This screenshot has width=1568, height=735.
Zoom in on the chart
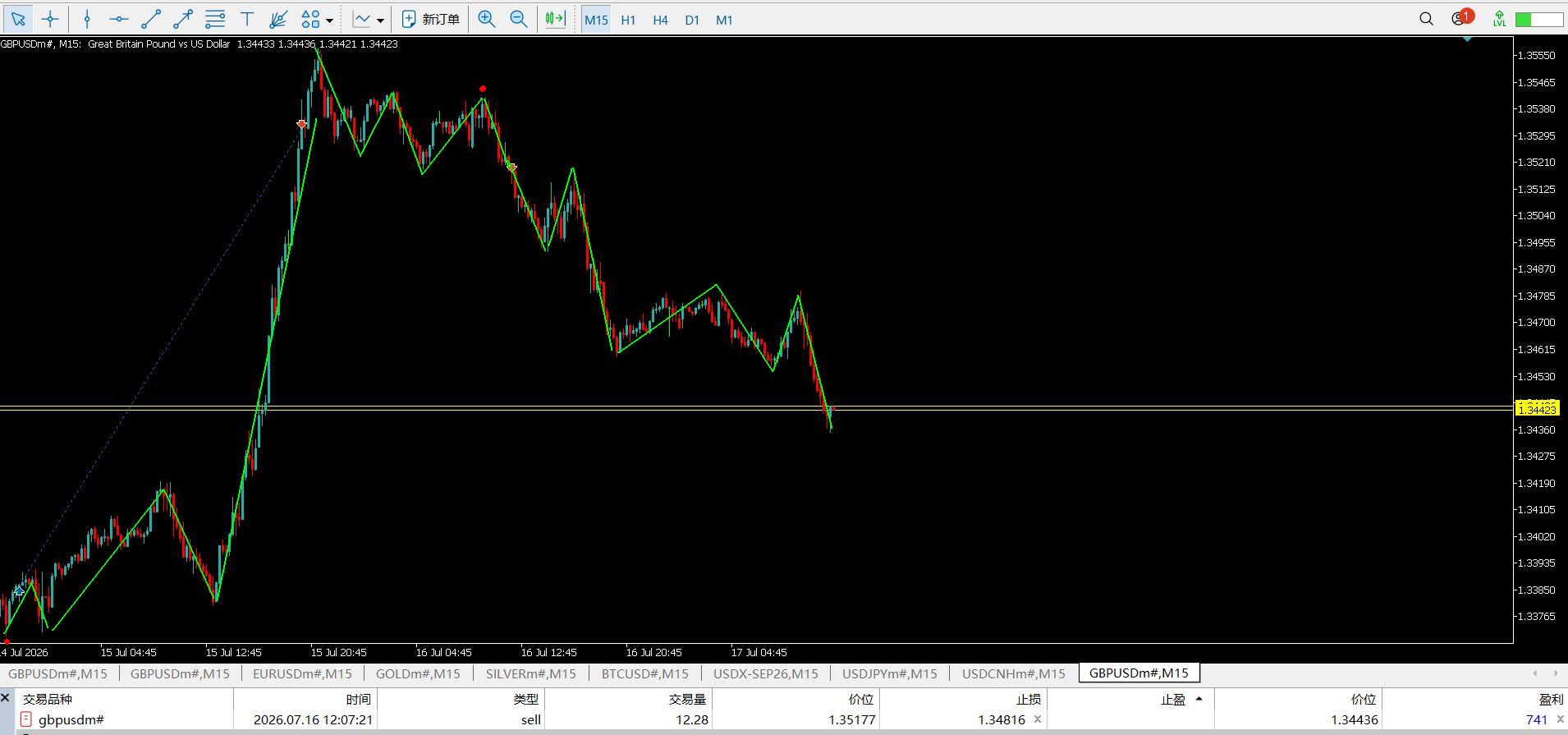point(487,19)
